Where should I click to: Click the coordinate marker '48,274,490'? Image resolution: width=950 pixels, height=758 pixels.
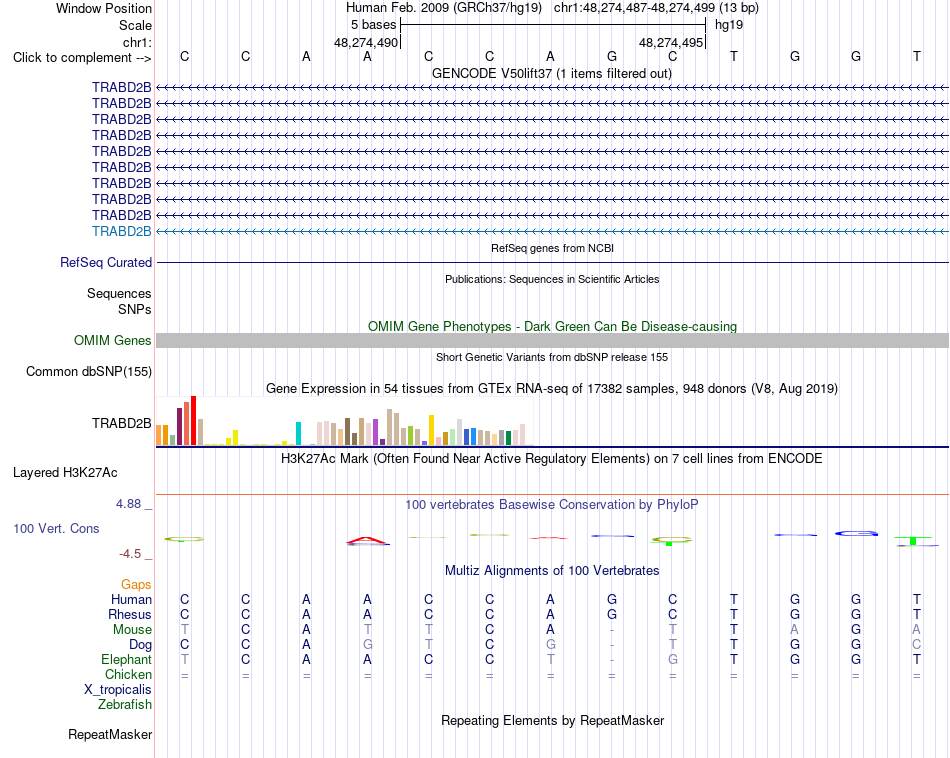(x=366, y=42)
